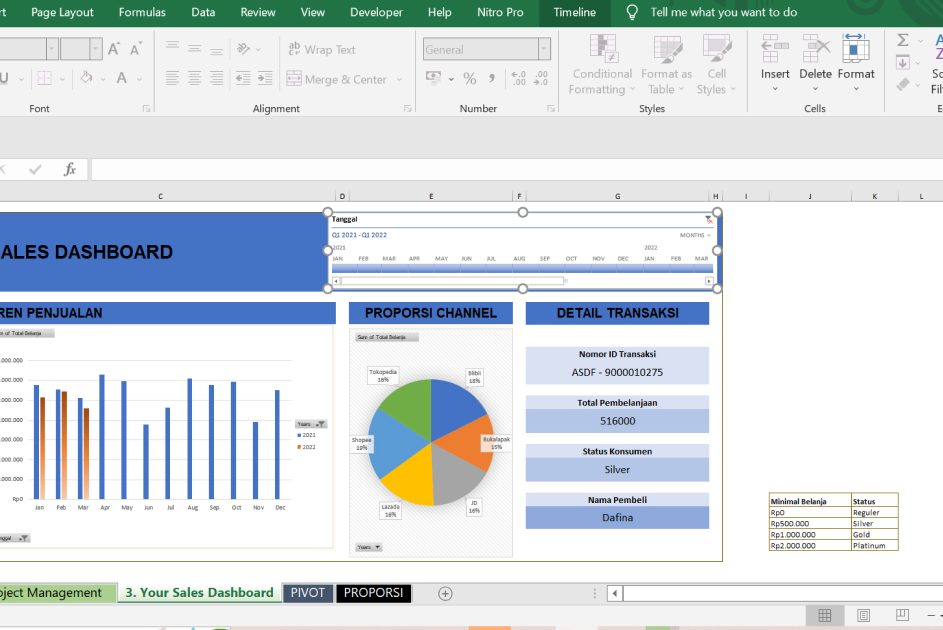Screen dimensions: 943x630
Task: Toggle Merge & Center on selection
Action: 337,79
